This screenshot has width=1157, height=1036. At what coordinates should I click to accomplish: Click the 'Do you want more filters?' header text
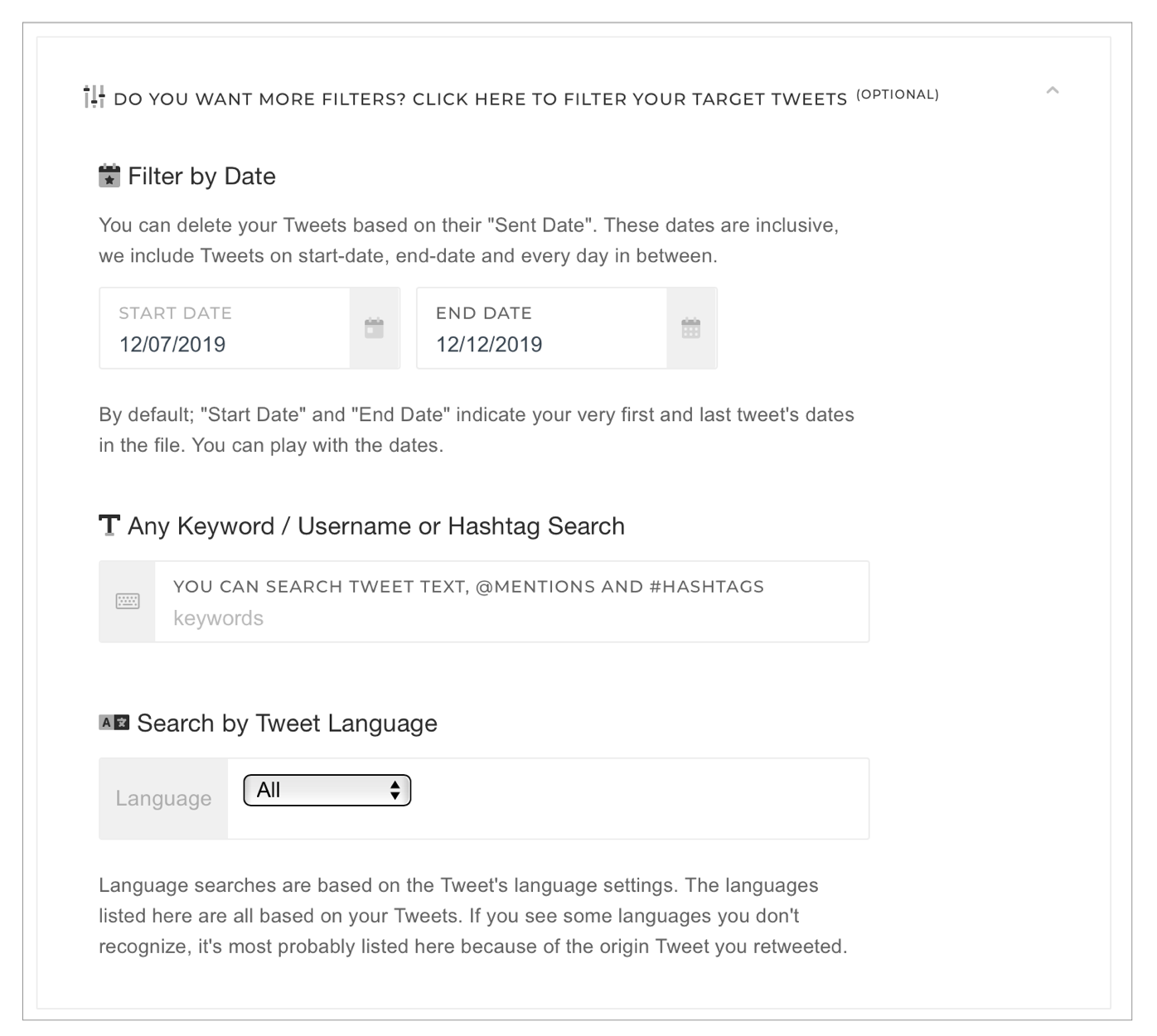480,99
